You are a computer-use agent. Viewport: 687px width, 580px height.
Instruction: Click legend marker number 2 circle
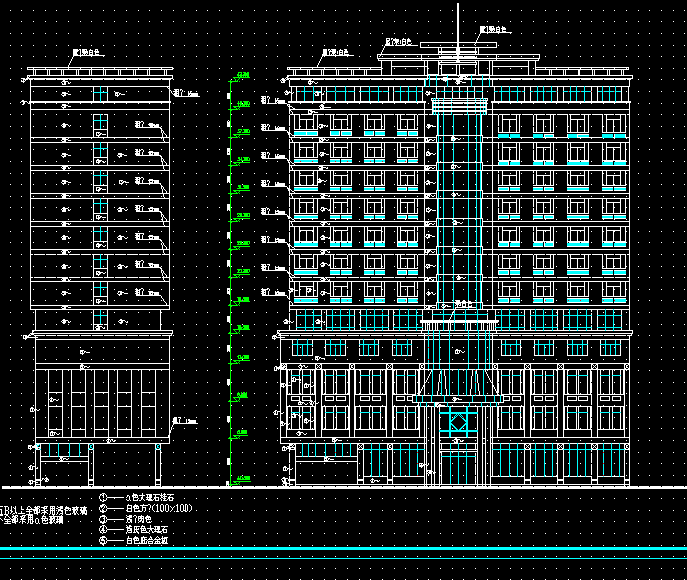[103, 508]
